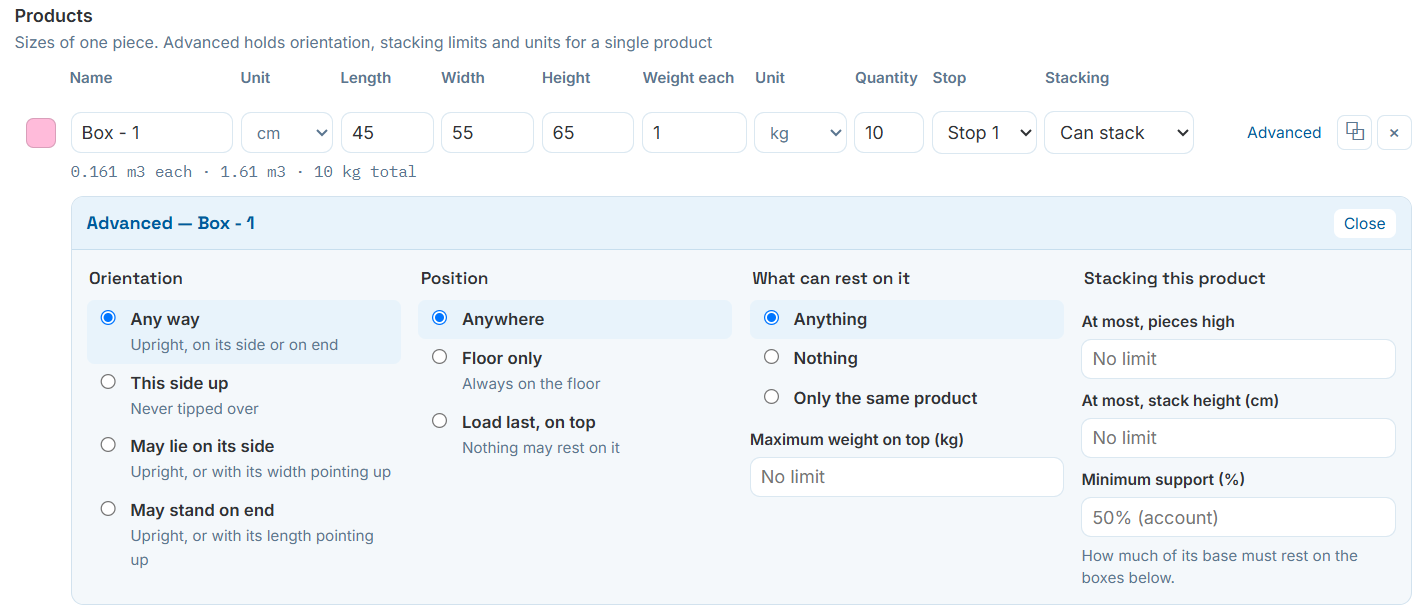Open the Can stack dropdown
The height and width of the screenshot is (608, 1428).
[x=1119, y=132]
